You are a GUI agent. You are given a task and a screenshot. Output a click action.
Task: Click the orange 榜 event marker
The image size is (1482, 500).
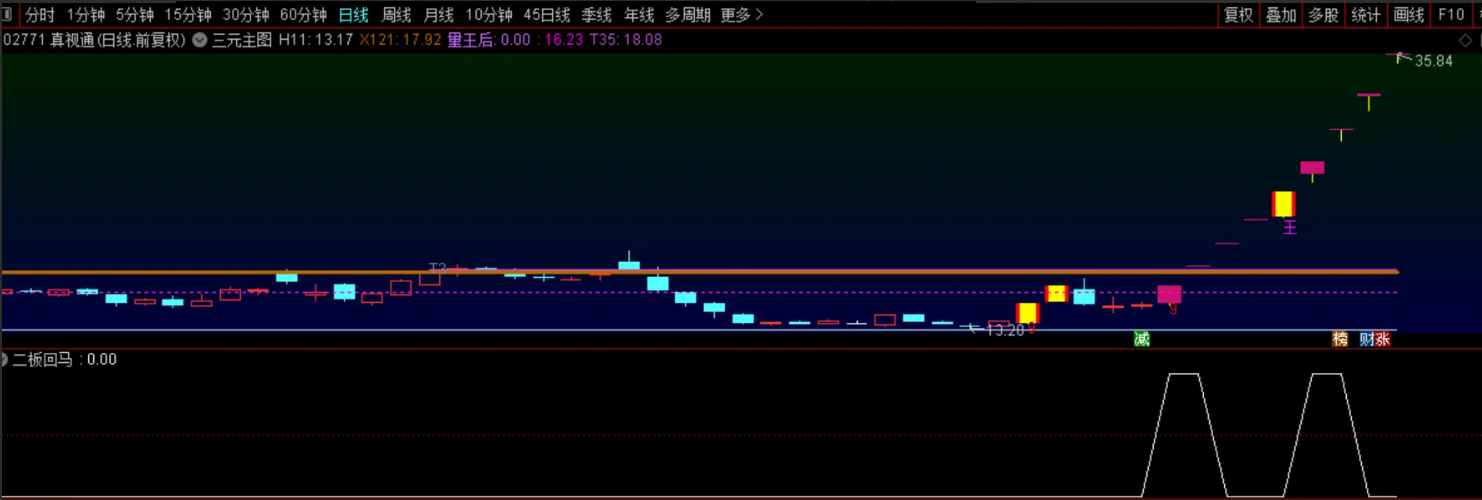pyautogui.click(x=1340, y=339)
